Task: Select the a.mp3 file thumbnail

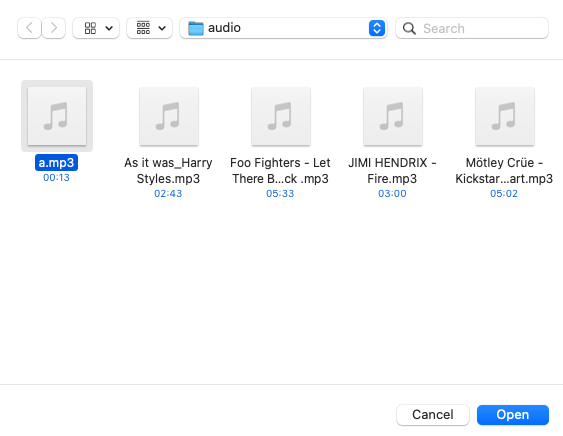Action: pyautogui.click(x=57, y=116)
